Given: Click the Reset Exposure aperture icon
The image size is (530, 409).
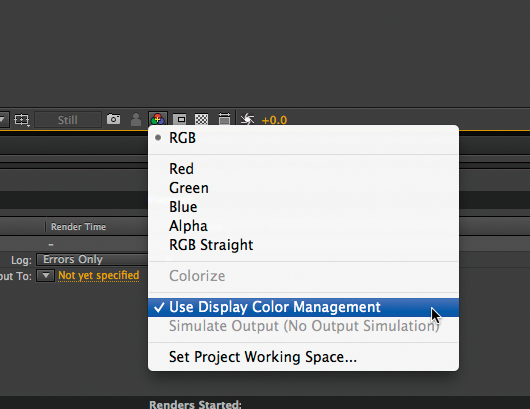Looking at the screenshot, I should (247, 119).
